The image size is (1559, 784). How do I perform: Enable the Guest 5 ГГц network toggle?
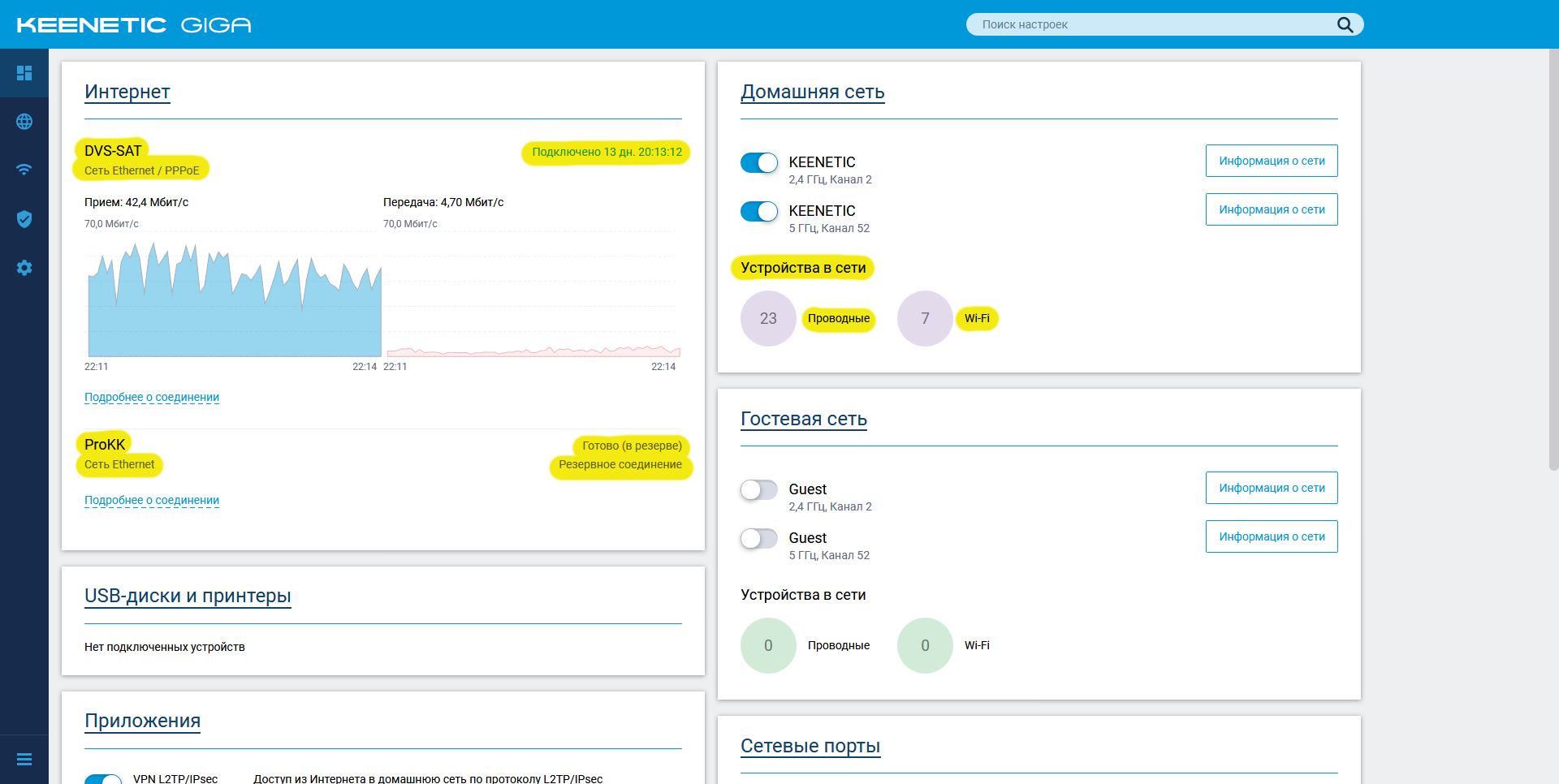click(x=759, y=538)
